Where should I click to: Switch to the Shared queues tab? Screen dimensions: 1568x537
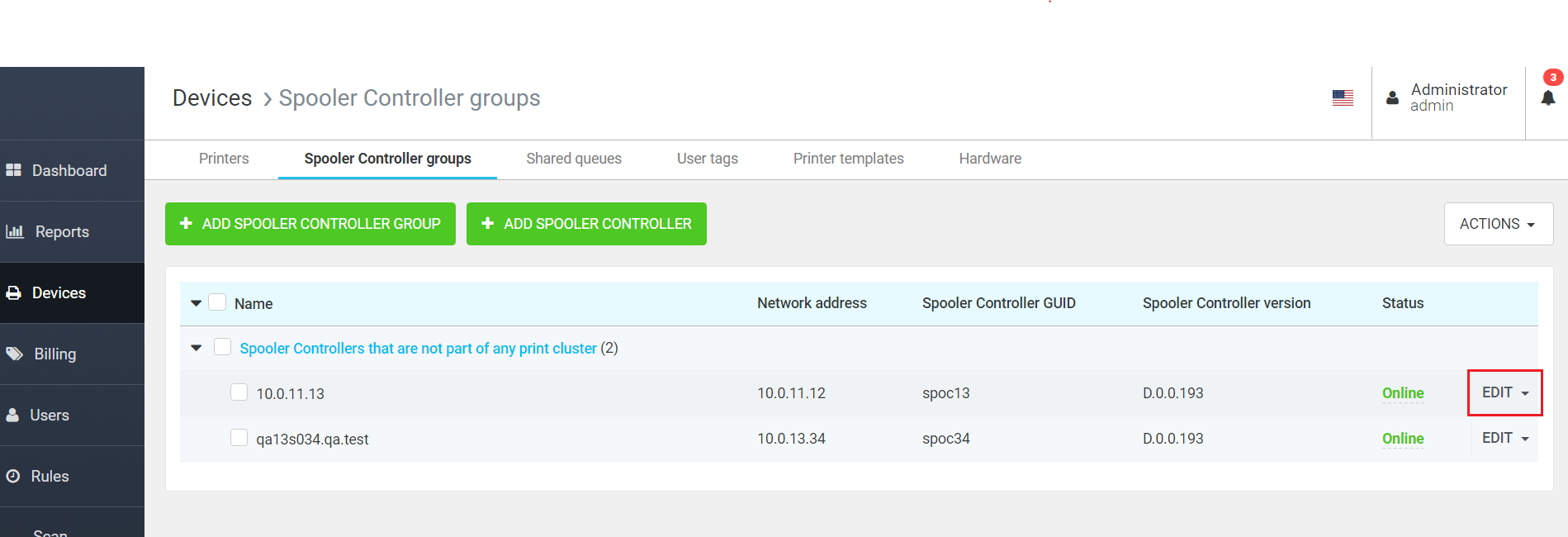574,159
